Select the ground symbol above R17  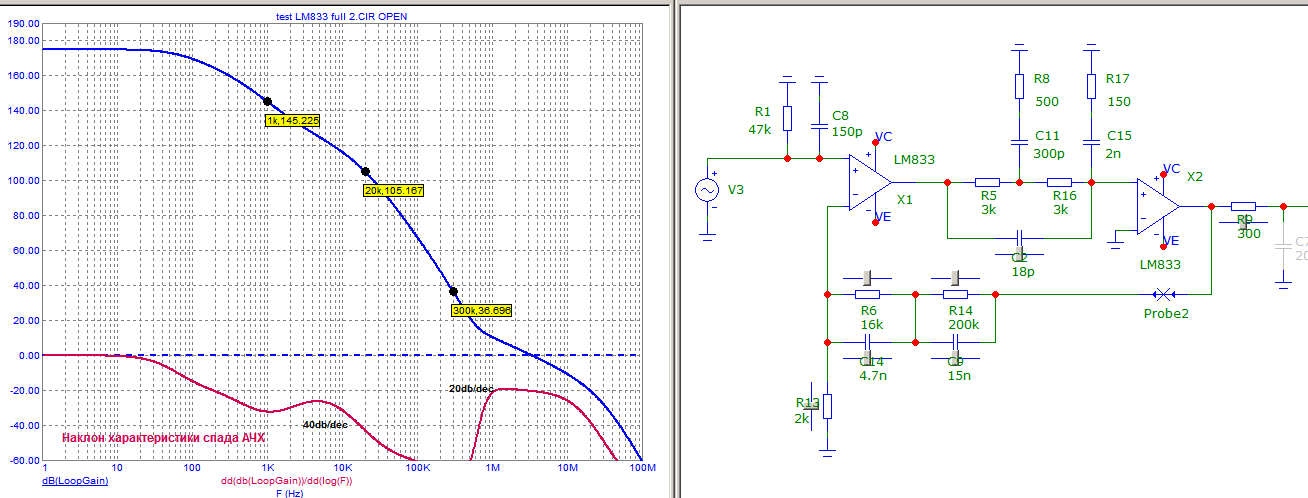(1091, 50)
